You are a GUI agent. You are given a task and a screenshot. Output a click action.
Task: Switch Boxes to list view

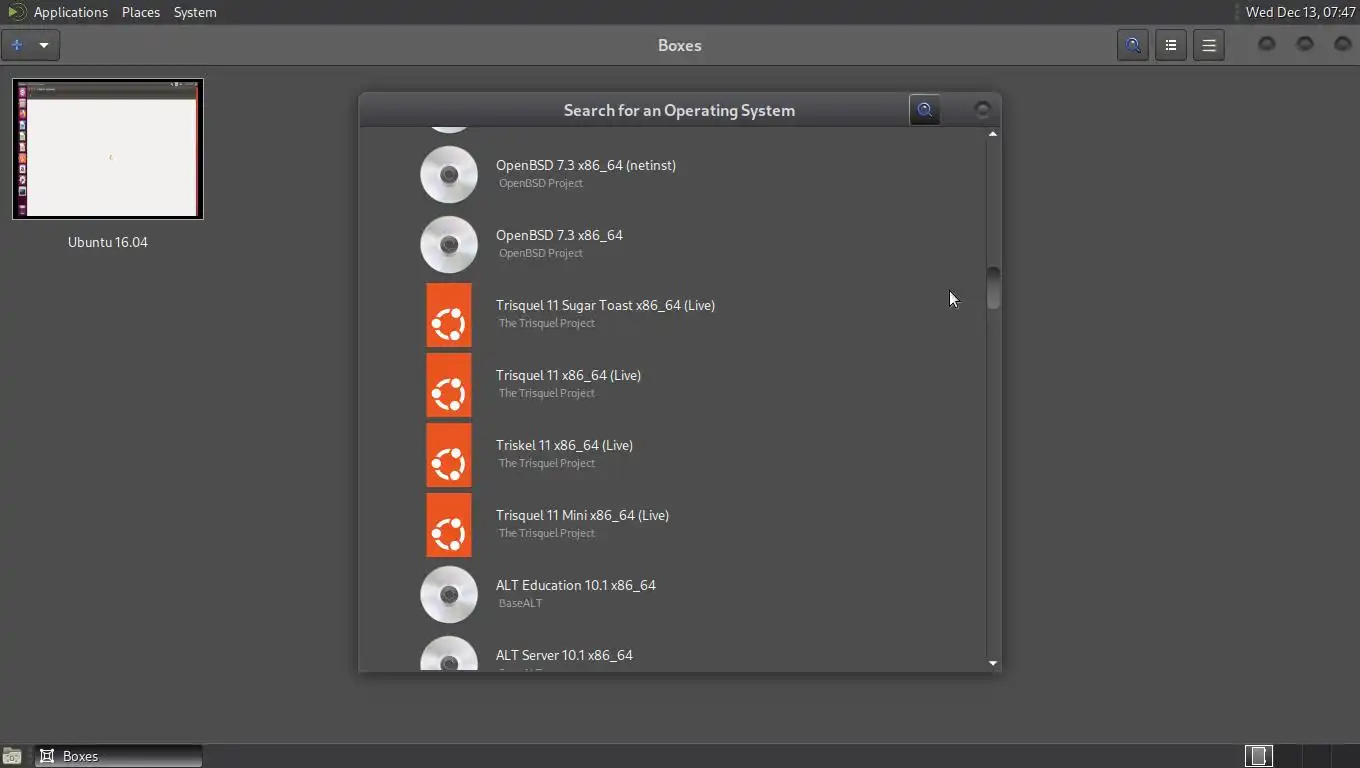pos(1171,45)
